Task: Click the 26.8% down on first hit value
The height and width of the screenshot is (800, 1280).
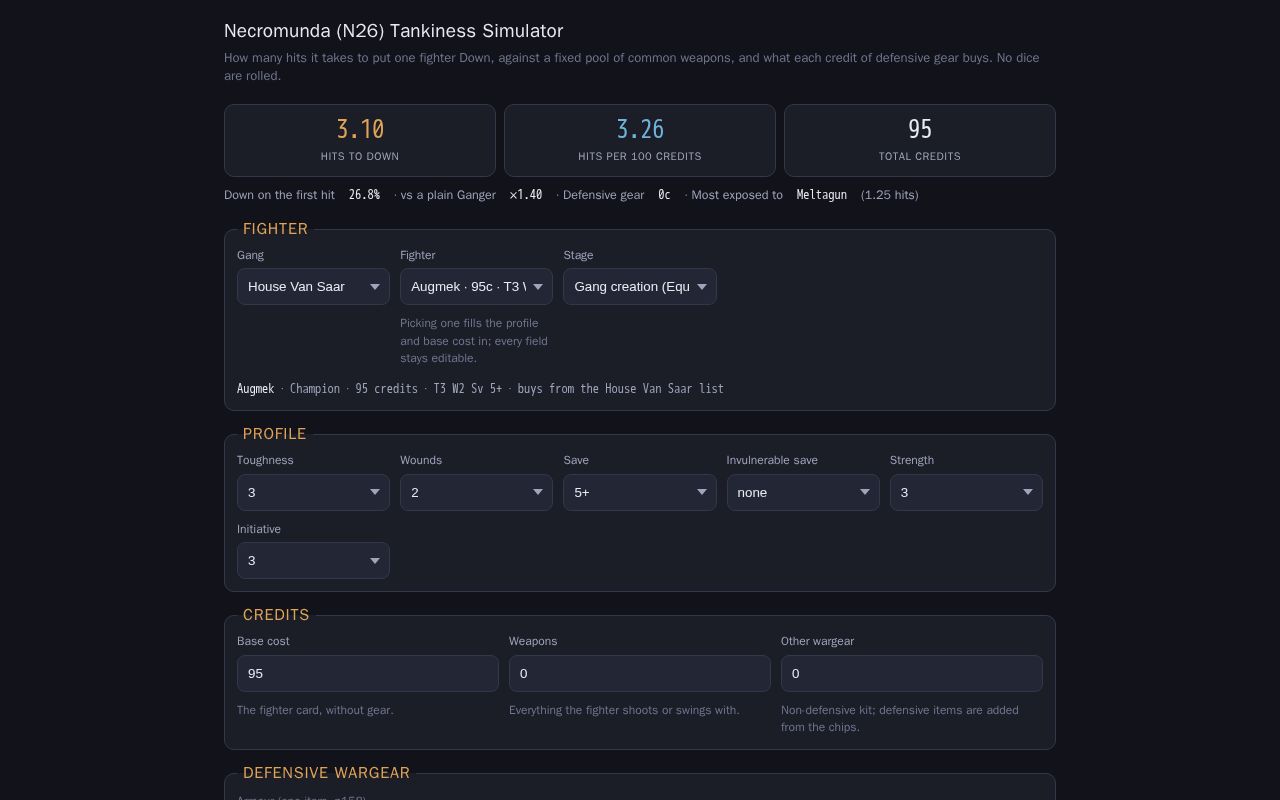Action: [x=364, y=195]
